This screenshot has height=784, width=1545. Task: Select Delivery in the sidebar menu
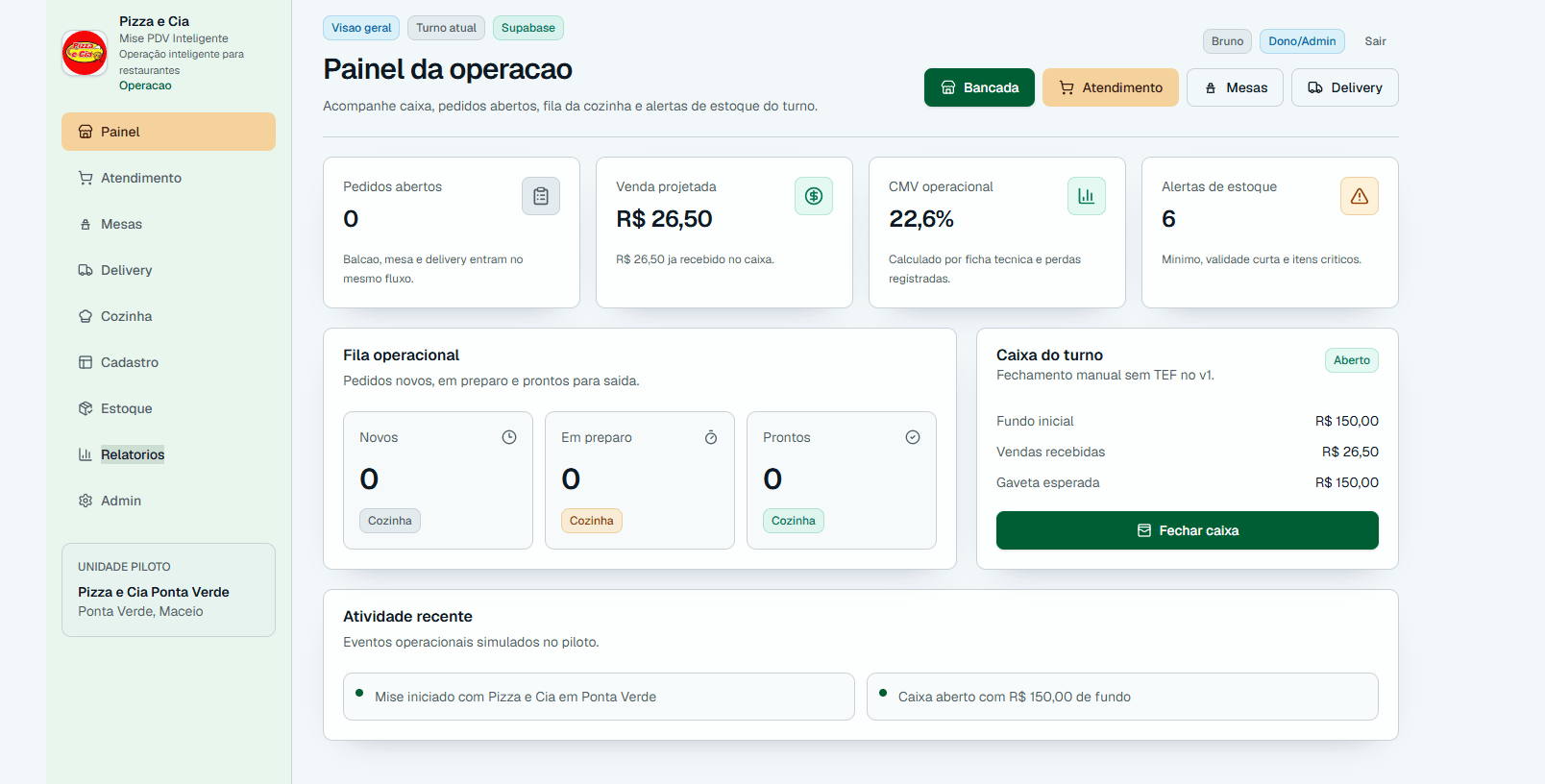click(168, 270)
